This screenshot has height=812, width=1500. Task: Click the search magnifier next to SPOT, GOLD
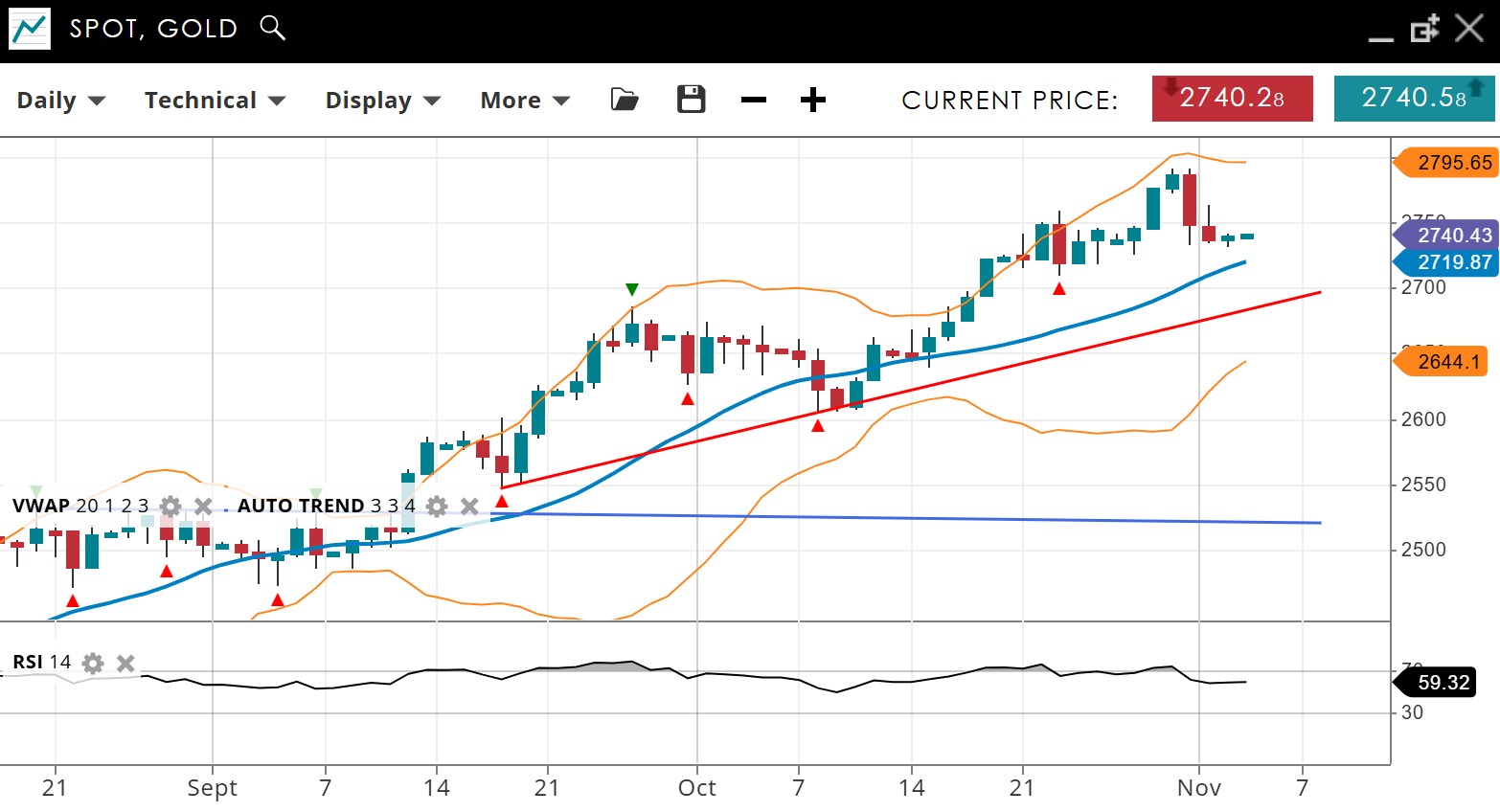tap(273, 28)
